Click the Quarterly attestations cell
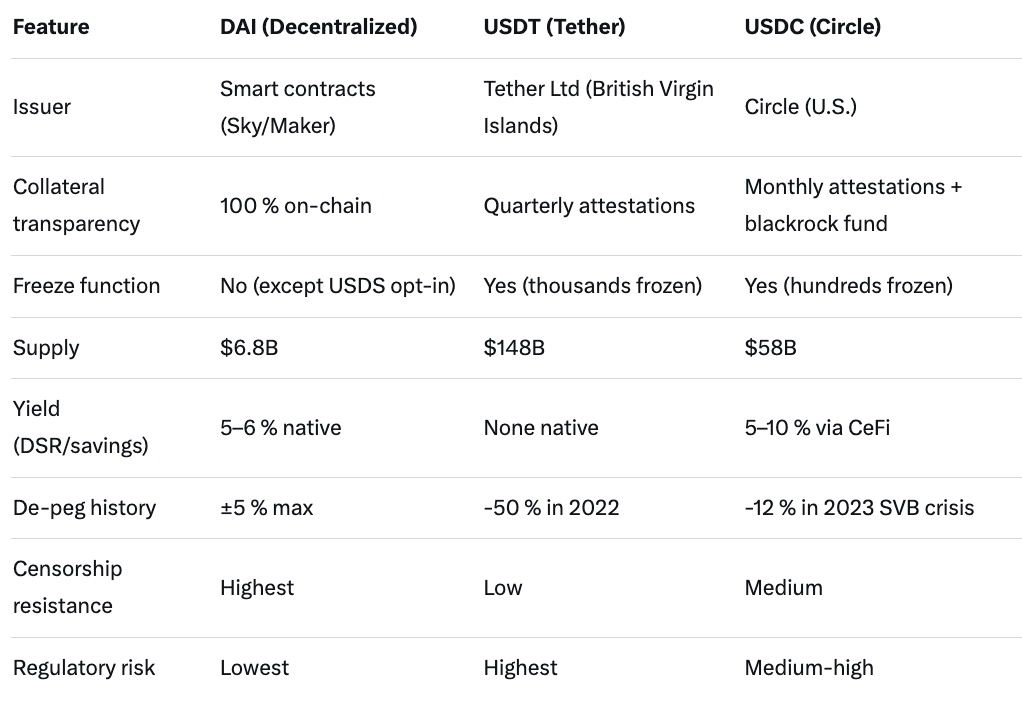The height and width of the screenshot is (724, 1022). [x=589, y=206]
